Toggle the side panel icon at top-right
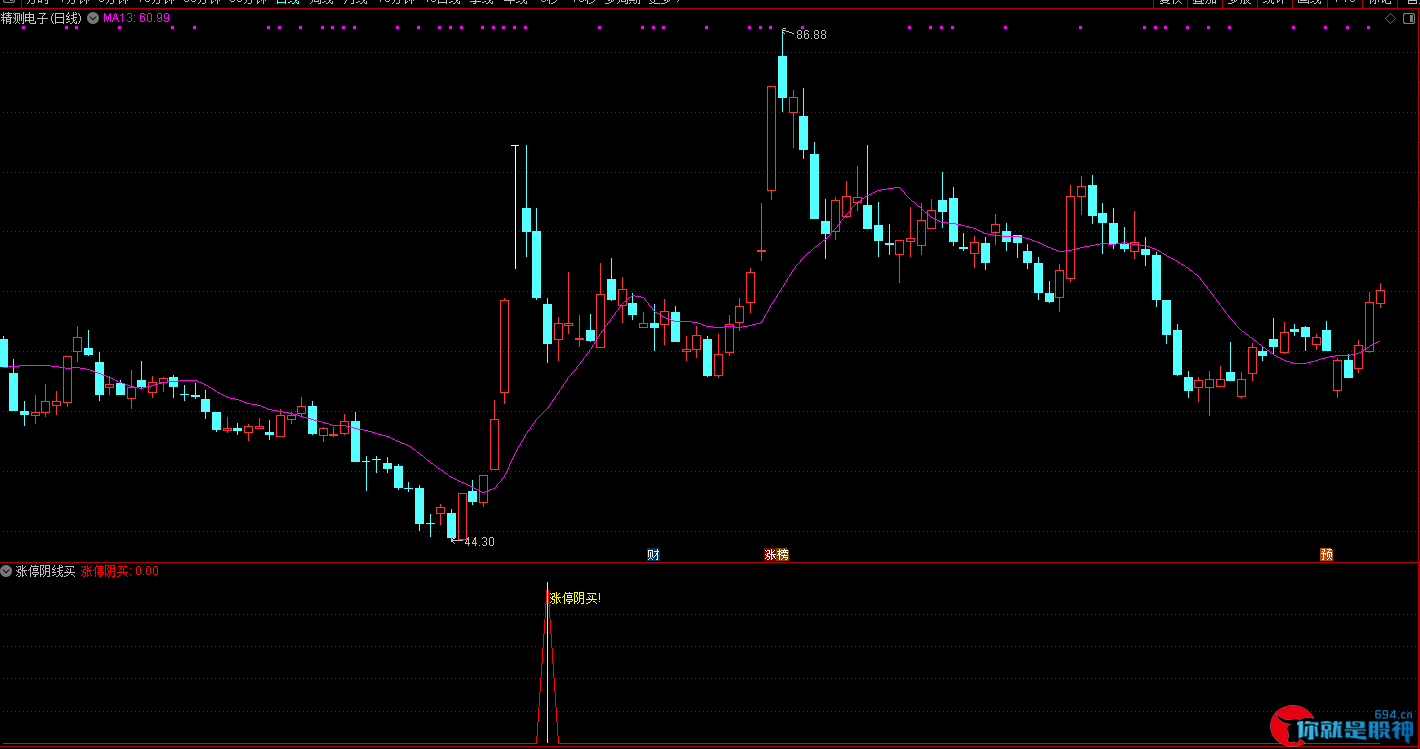The height and width of the screenshot is (749, 1420). click(1408, 18)
